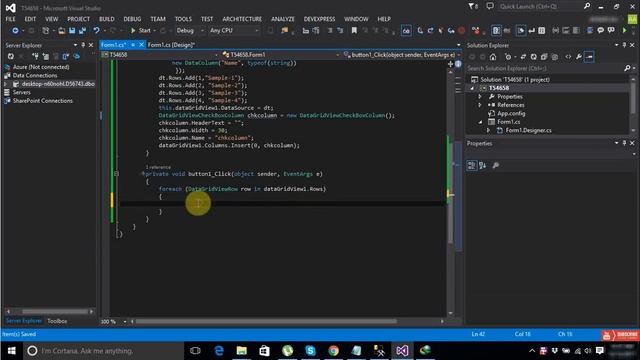This screenshot has width=640, height=360.
Task: Expand the References node in Solution Explorer
Action: [x=480, y=105]
